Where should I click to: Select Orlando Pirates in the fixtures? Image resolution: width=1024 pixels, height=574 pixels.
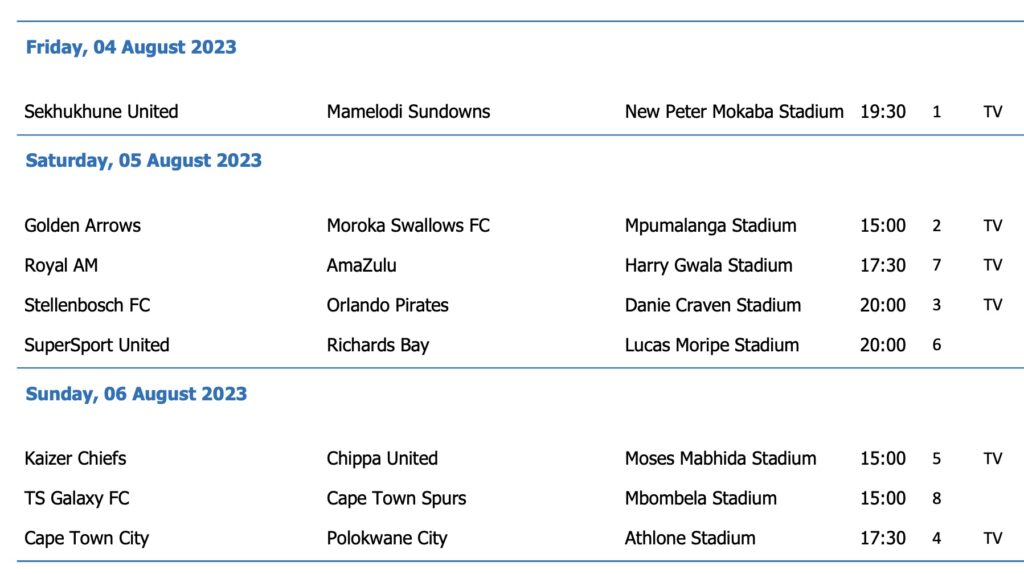(x=387, y=305)
